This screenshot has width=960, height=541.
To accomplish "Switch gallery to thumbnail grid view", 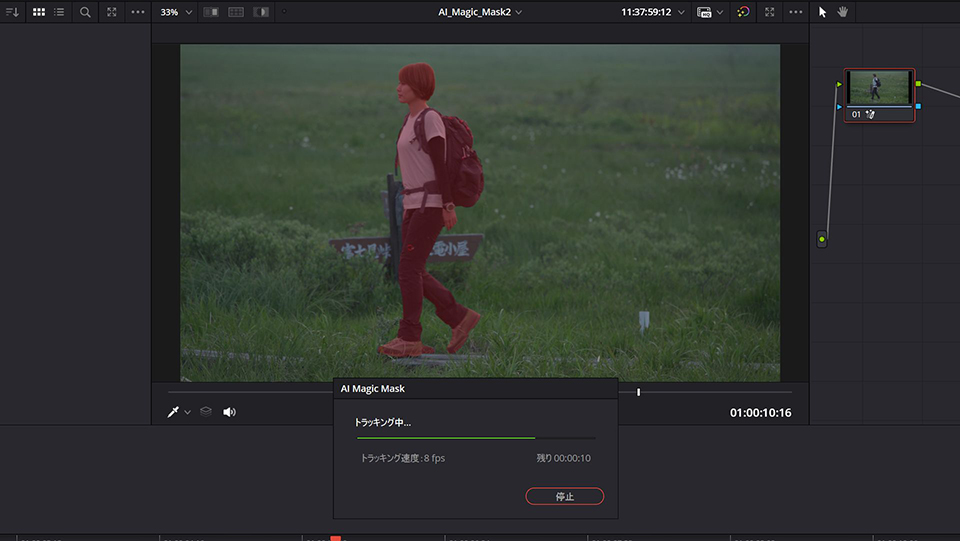I will point(39,12).
